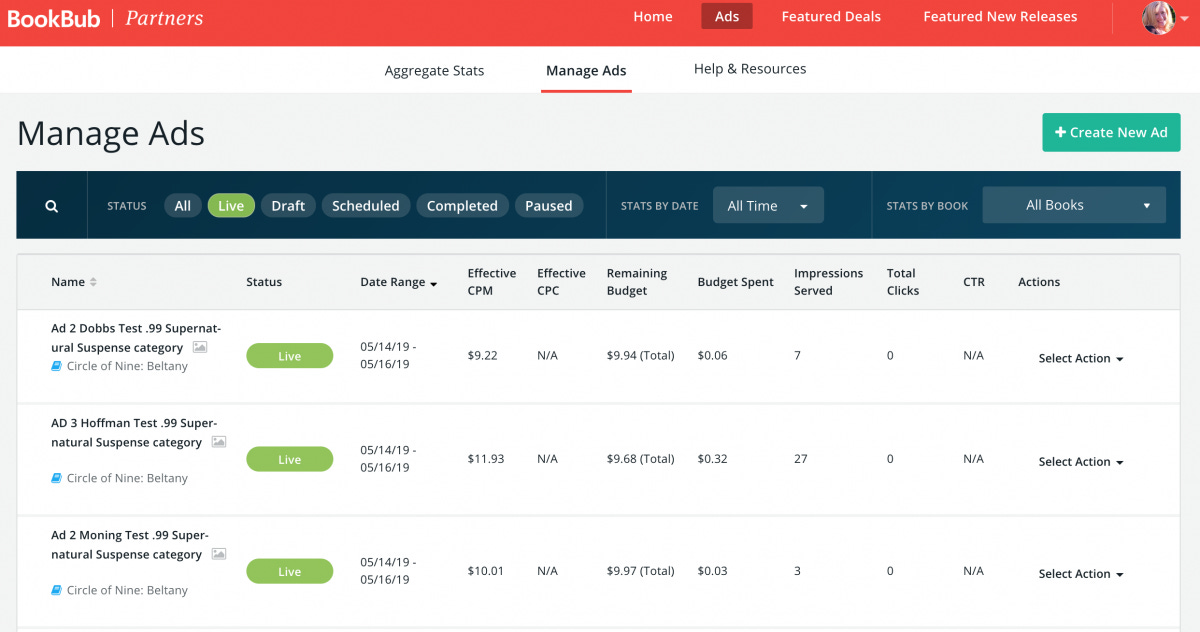Click Live badge in Ad 2 Moning row
The image size is (1200, 632).
pos(290,572)
